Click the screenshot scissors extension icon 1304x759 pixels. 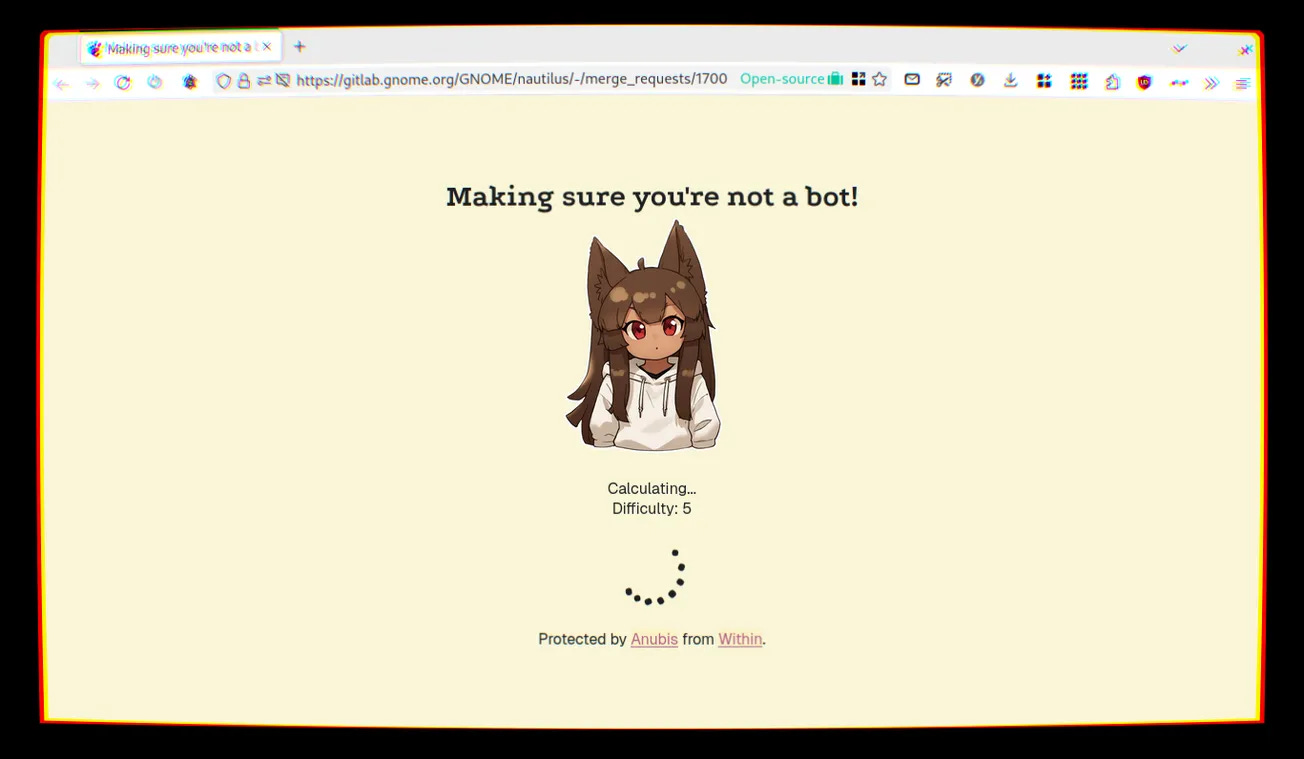tap(944, 81)
